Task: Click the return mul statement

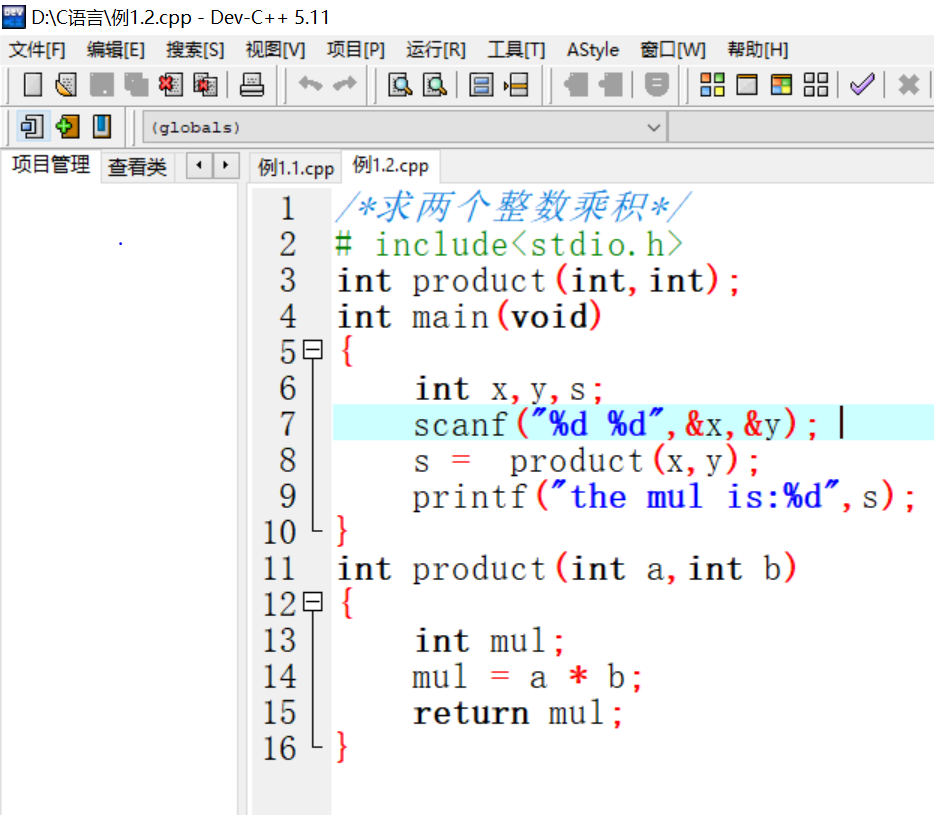Action: (x=518, y=713)
